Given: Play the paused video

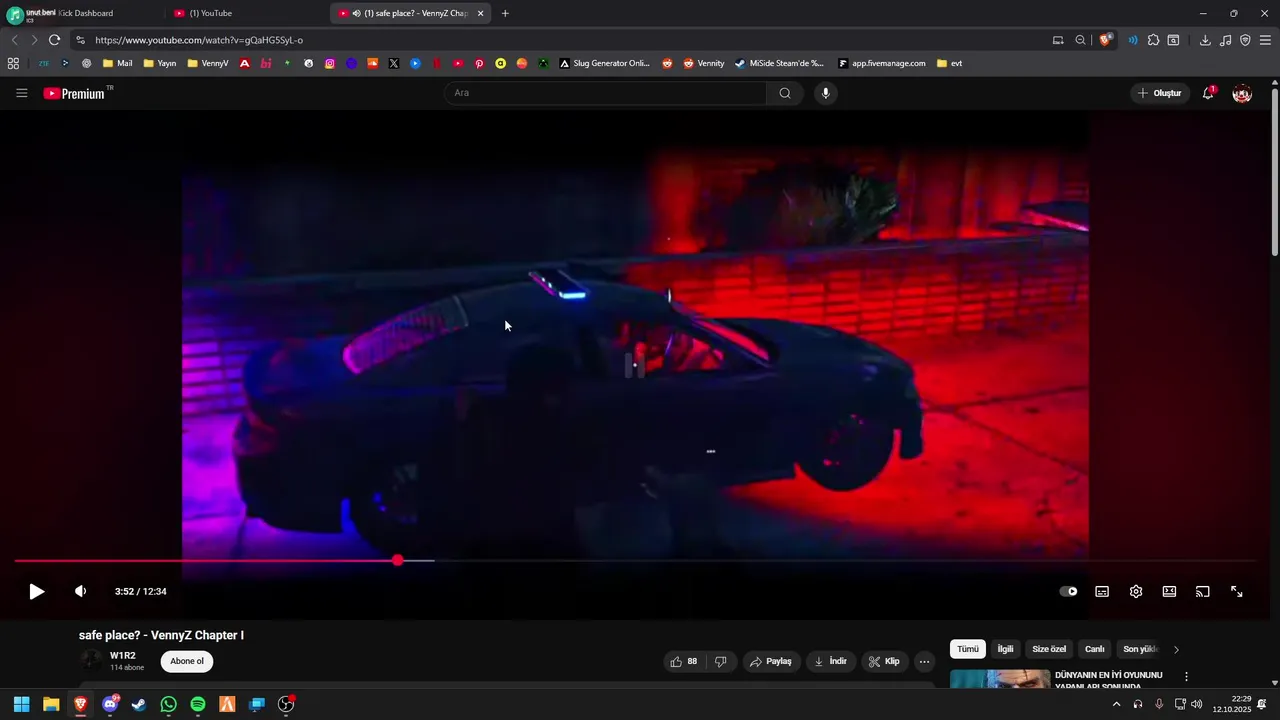Looking at the screenshot, I should pyautogui.click(x=36, y=591).
